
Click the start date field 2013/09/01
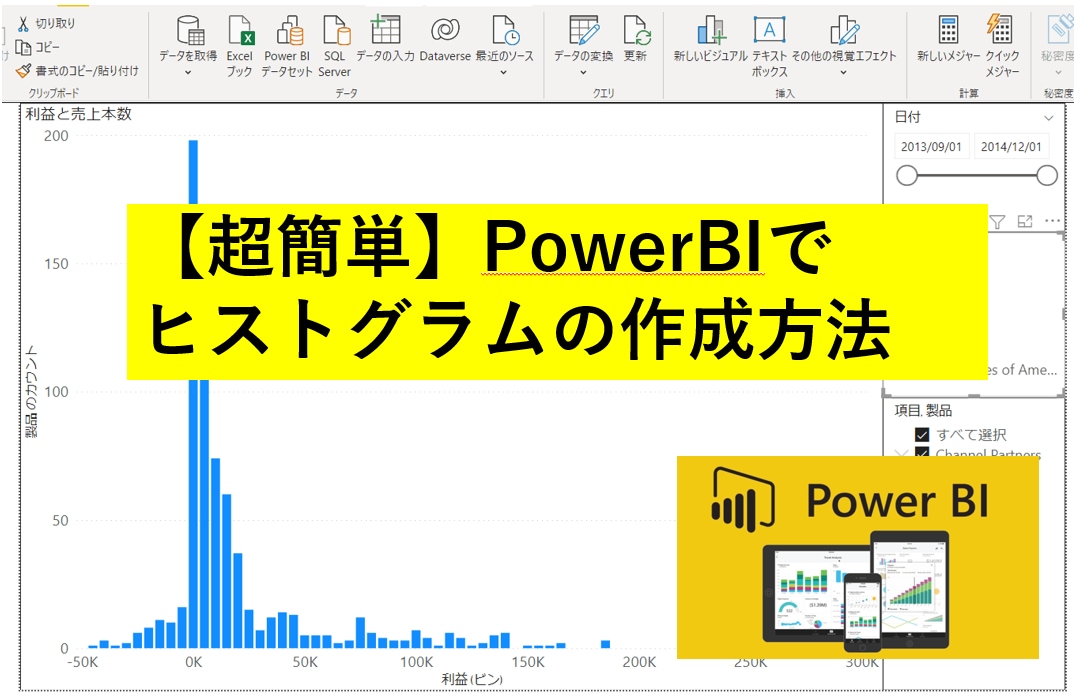[931, 147]
